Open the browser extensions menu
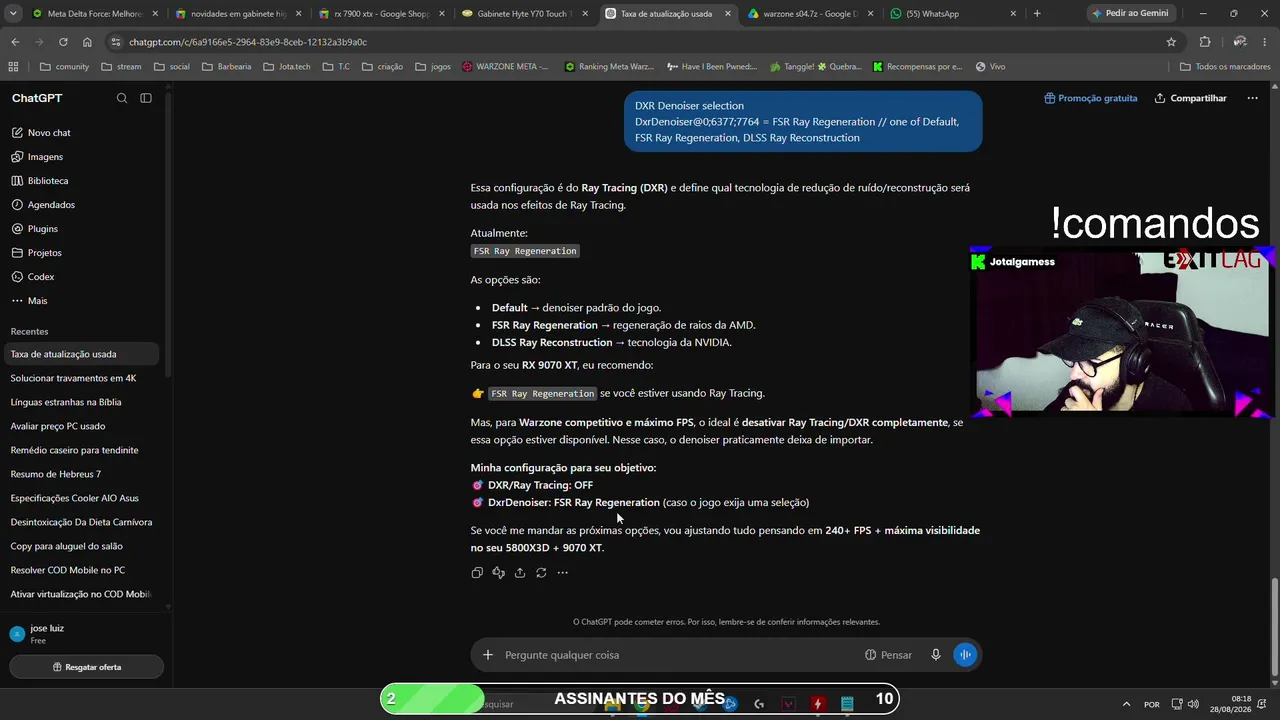1280x720 pixels. [1204, 42]
